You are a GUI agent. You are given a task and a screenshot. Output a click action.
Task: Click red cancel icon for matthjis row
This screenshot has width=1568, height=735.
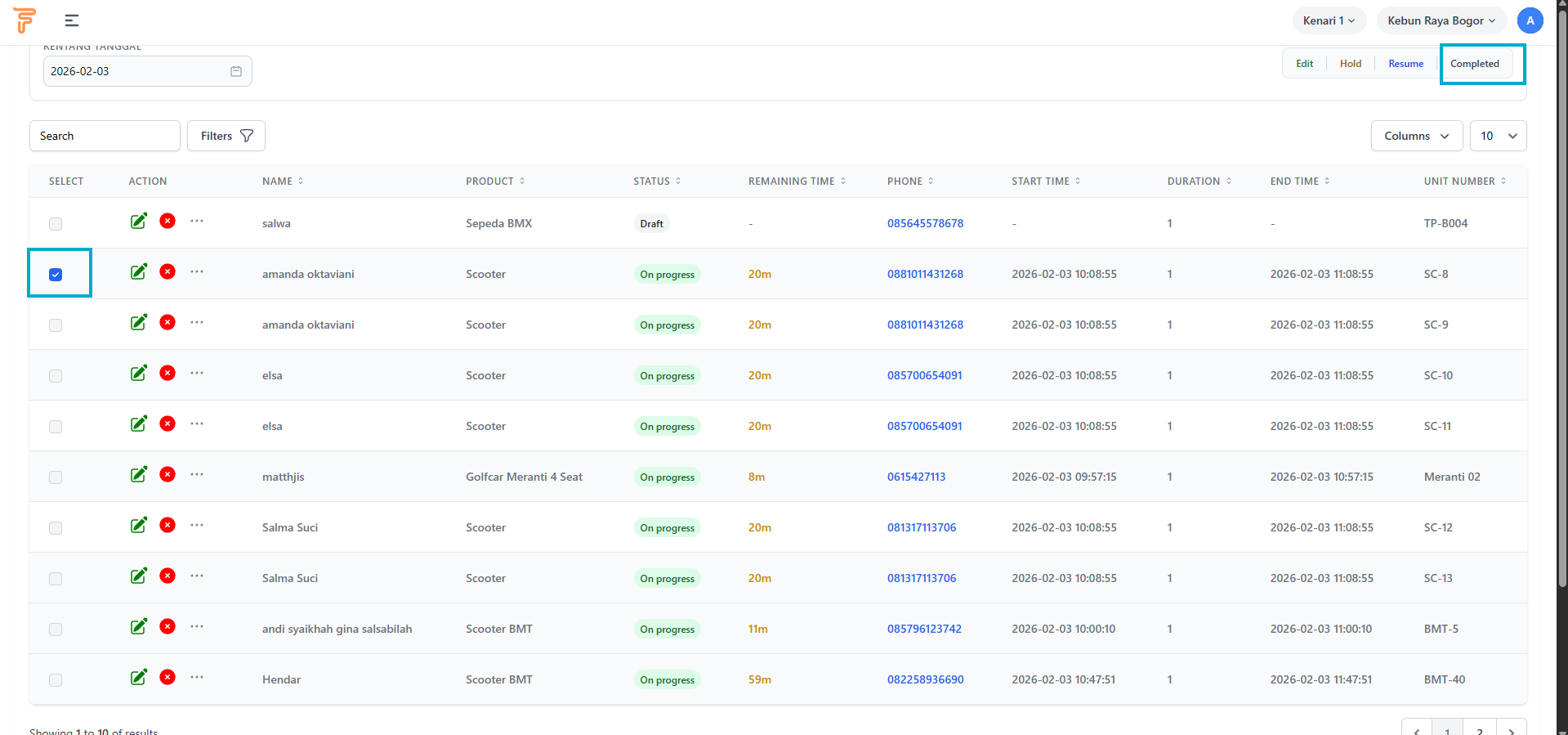(x=168, y=474)
